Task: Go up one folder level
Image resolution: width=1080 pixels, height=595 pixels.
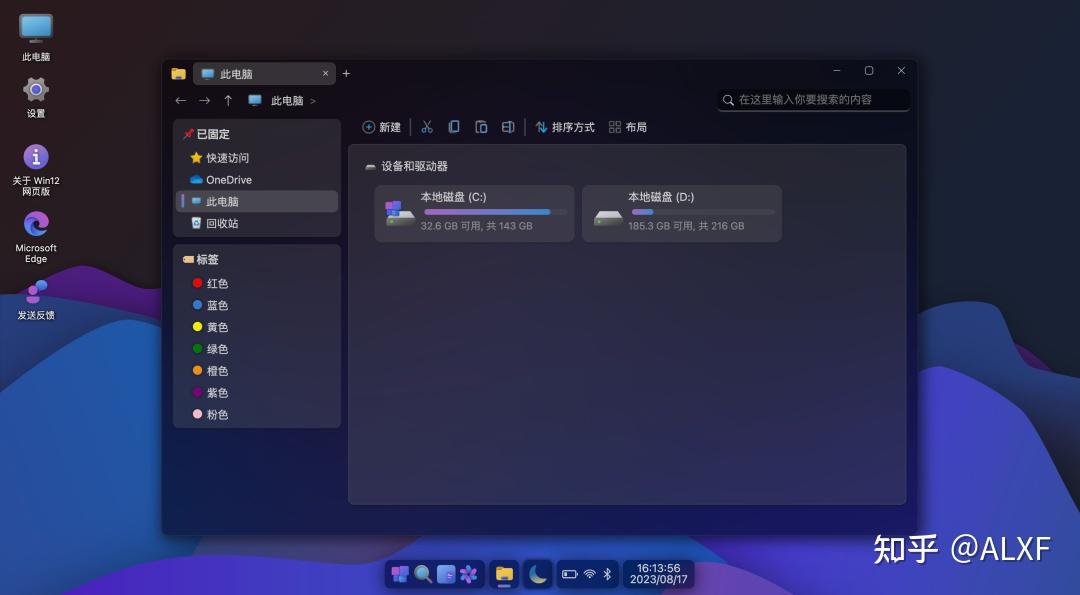Action: 228,101
